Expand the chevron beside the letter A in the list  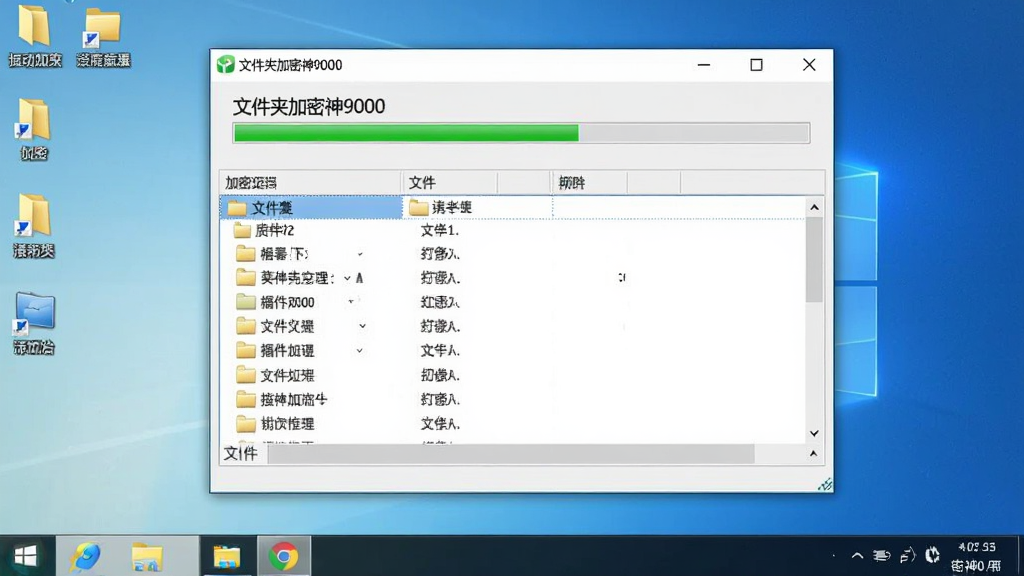pos(347,278)
